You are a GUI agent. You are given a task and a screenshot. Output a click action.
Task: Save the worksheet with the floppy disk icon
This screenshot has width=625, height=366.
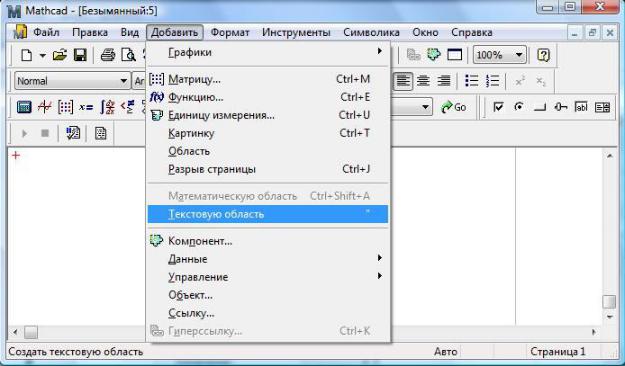tap(80, 55)
